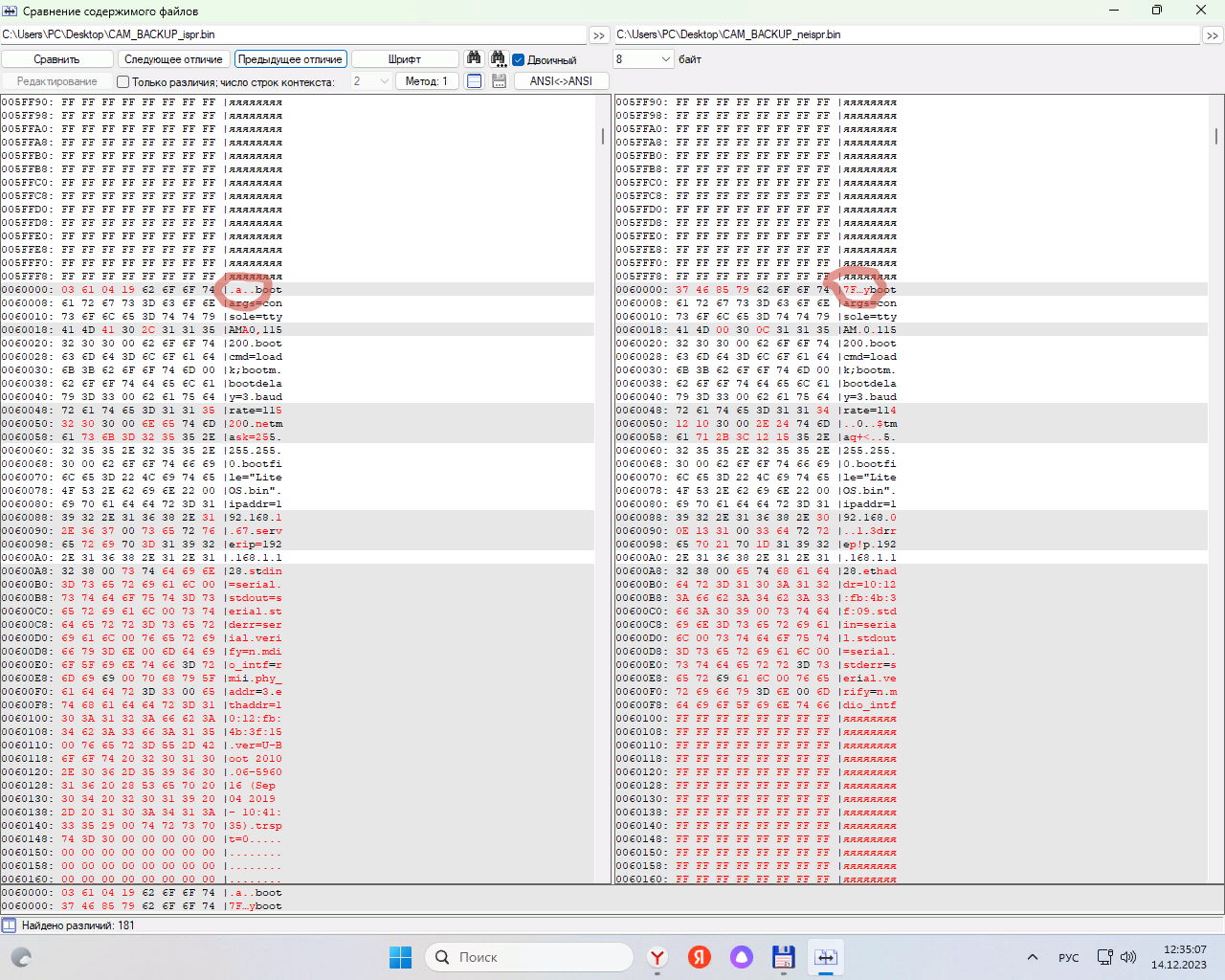Screen dimensions: 1225x980
Task: Go to Предыдущее отличие
Action: [x=290, y=59]
